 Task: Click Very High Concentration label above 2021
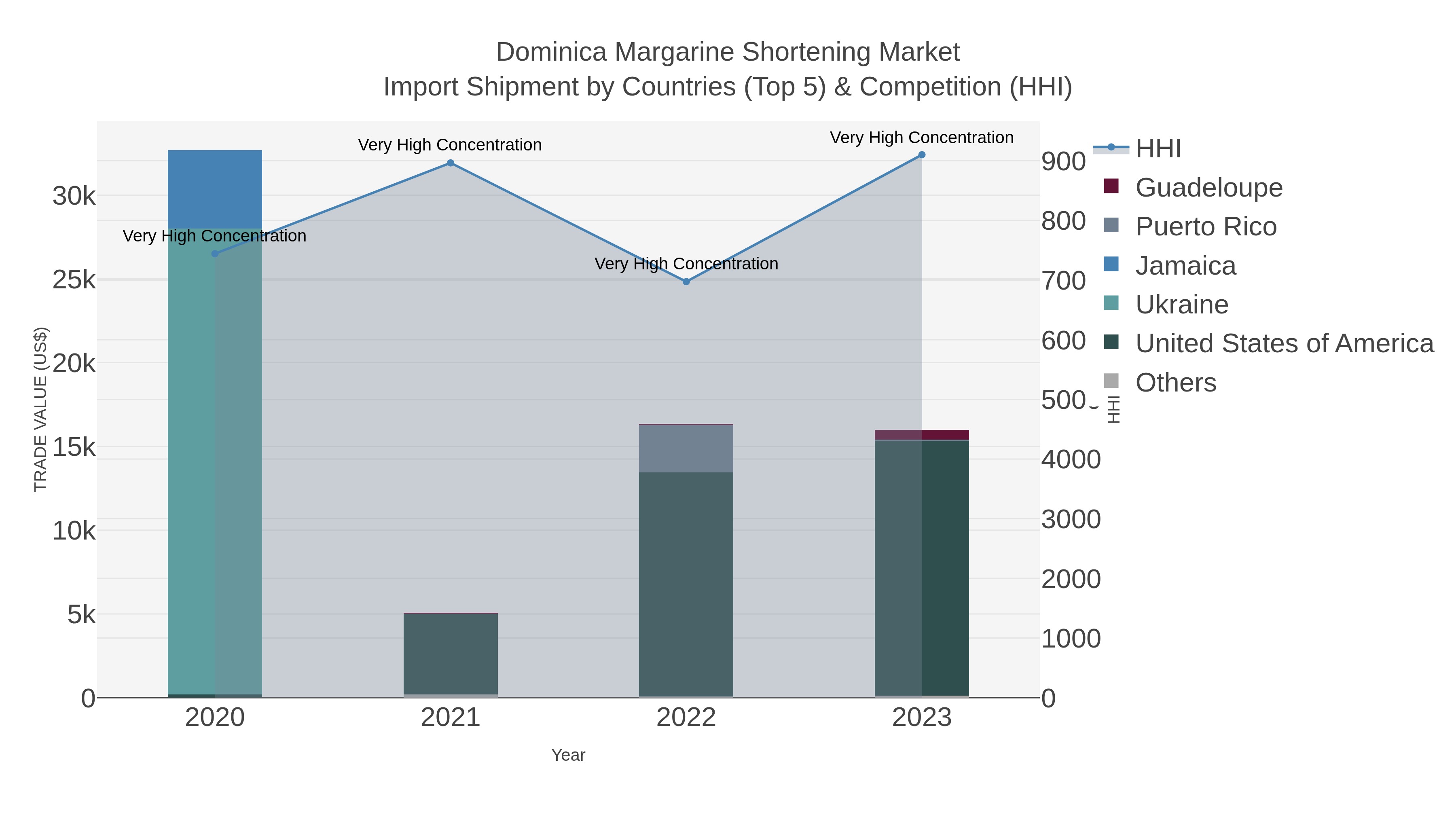click(x=450, y=145)
